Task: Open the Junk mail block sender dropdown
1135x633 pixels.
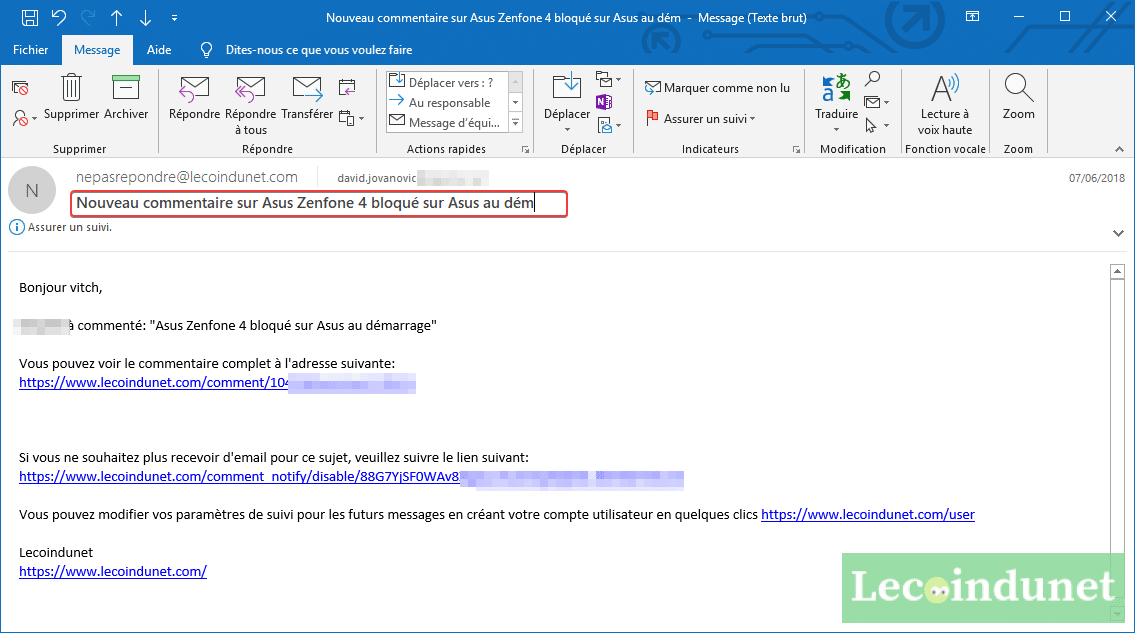Action: pos(25,118)
